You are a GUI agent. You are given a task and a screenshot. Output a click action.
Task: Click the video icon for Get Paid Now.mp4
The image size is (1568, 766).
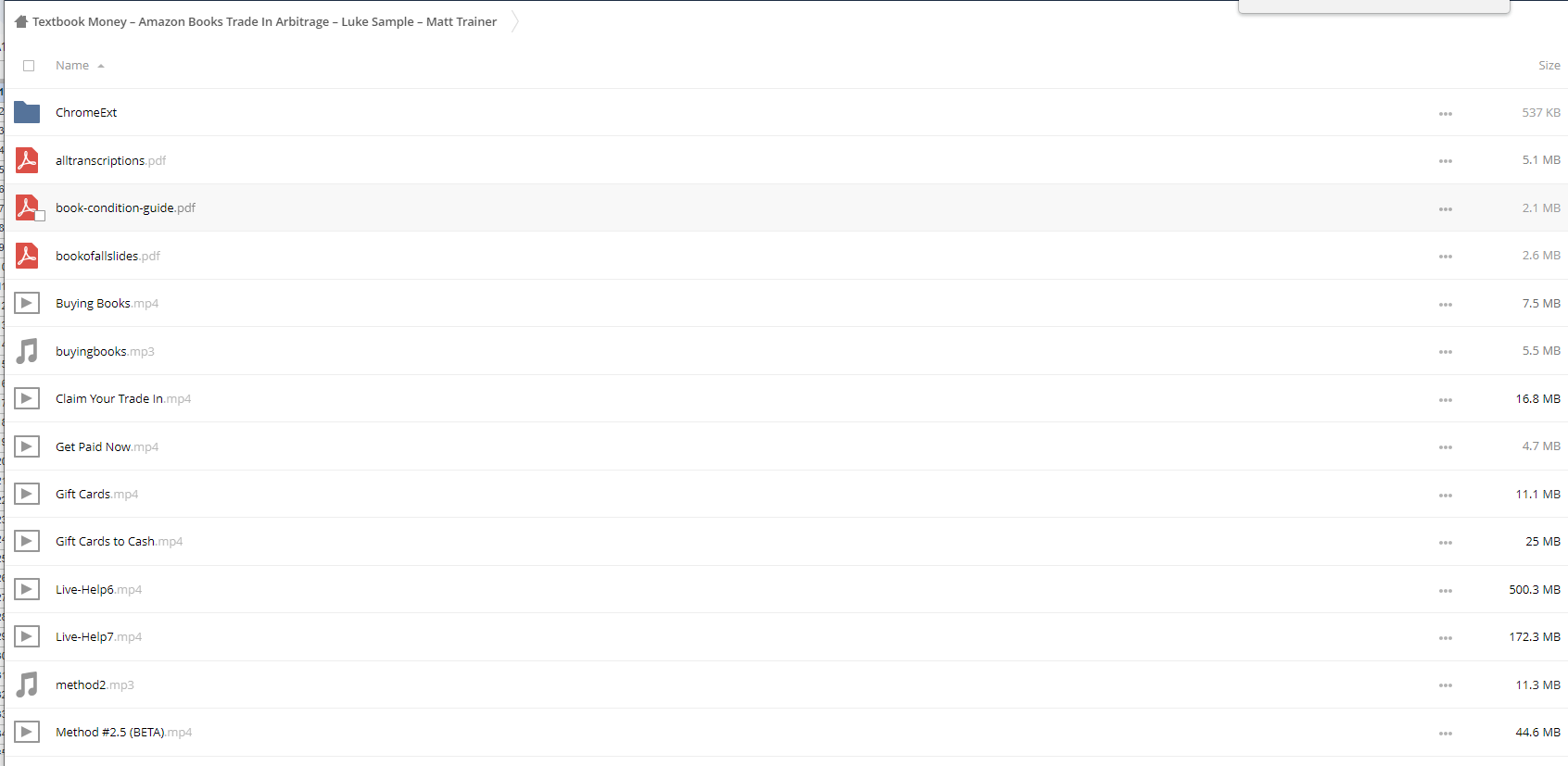[x=27, y=446]
